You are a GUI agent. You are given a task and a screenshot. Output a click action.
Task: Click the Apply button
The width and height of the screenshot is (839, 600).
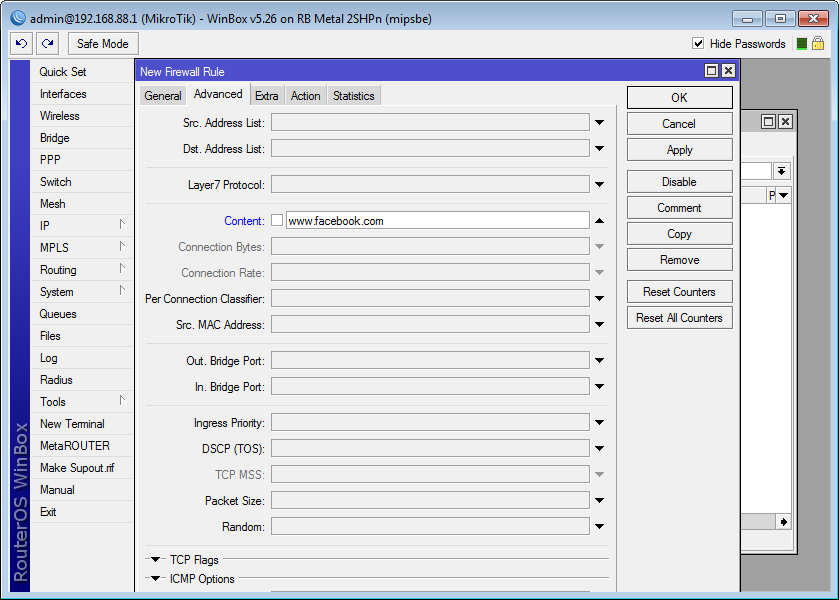(x=680, y=150)
